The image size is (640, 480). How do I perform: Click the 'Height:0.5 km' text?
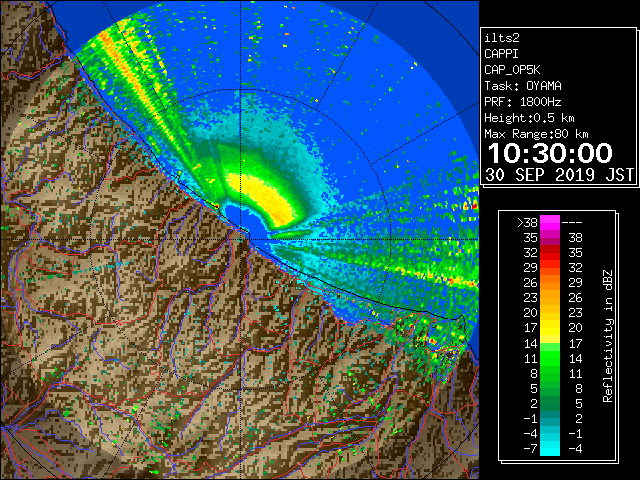click(x=529, y=118)
